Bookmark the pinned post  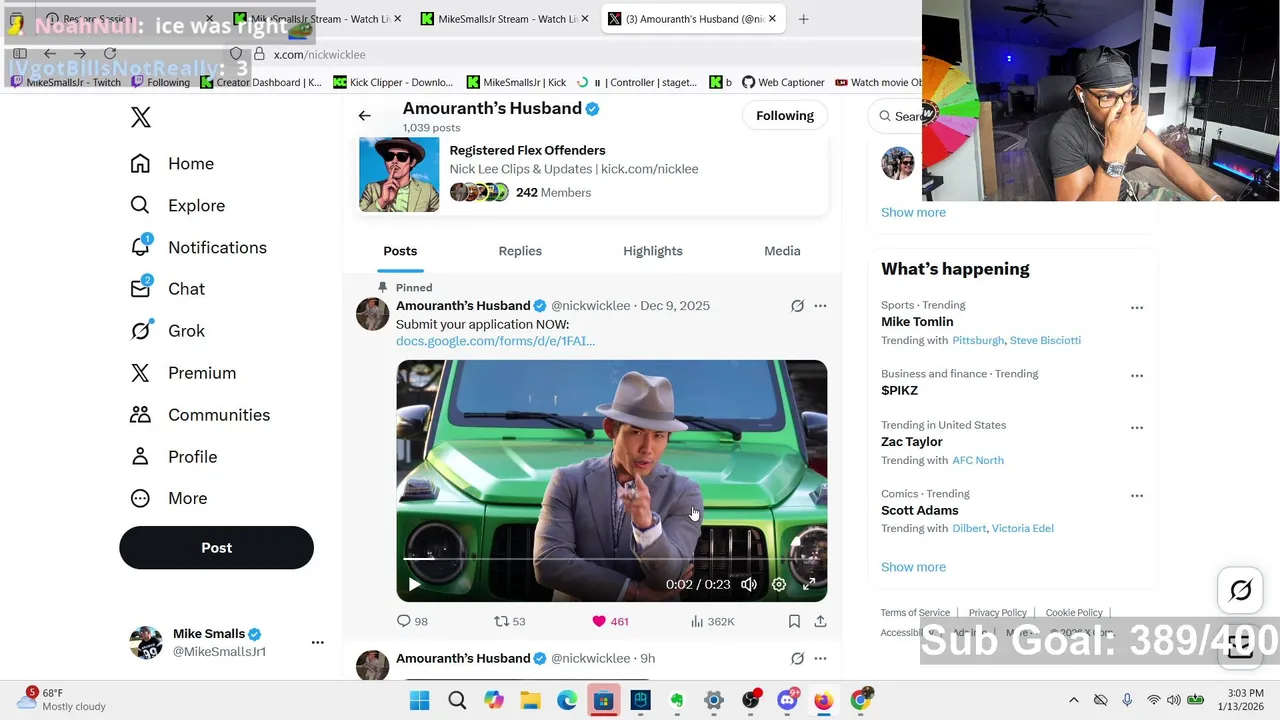pos(794,621)
